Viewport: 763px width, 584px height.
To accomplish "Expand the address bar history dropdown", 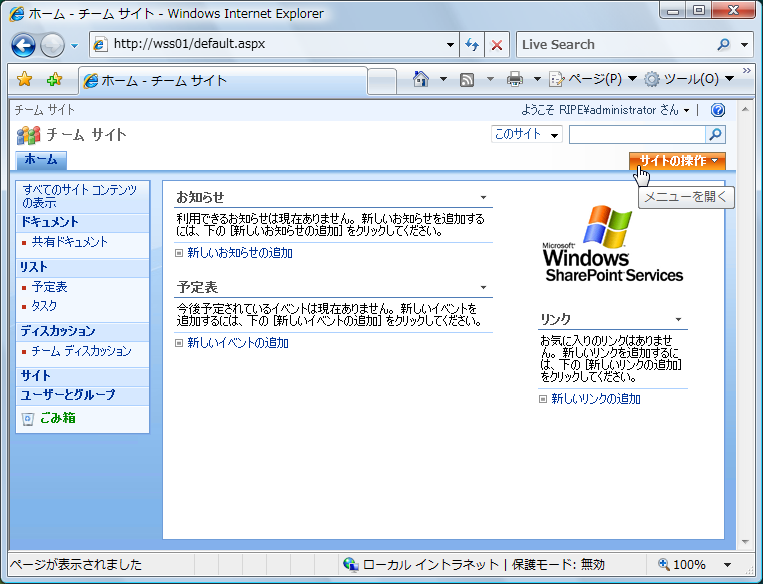I will tap(450, 45).
